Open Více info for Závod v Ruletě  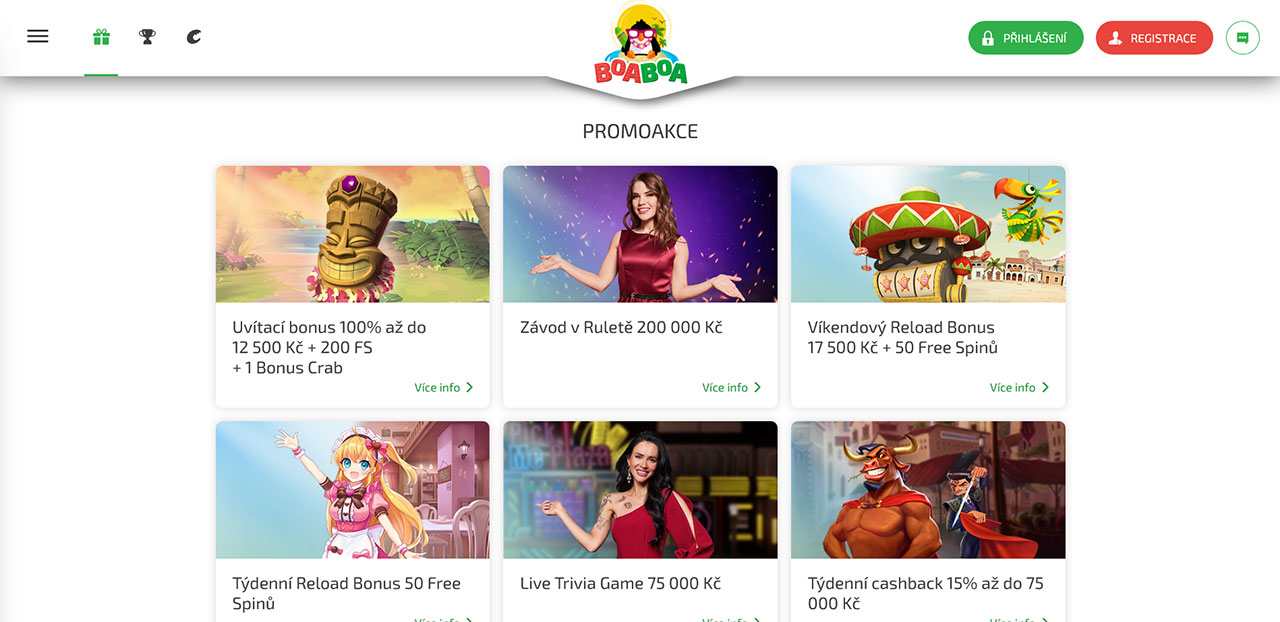click(732, 387)
